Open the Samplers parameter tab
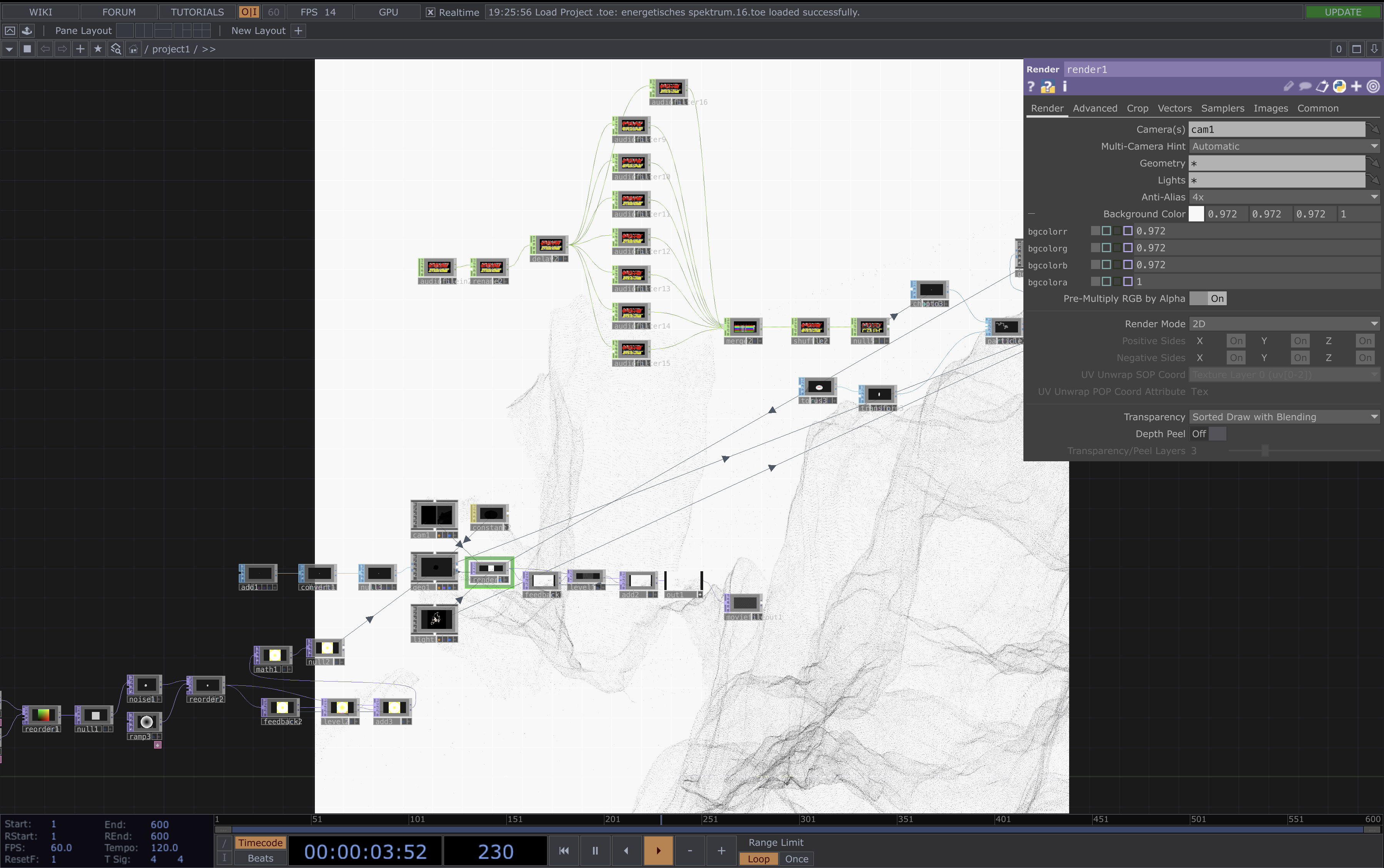The image size is (1384, 868). coord(1222,108)
